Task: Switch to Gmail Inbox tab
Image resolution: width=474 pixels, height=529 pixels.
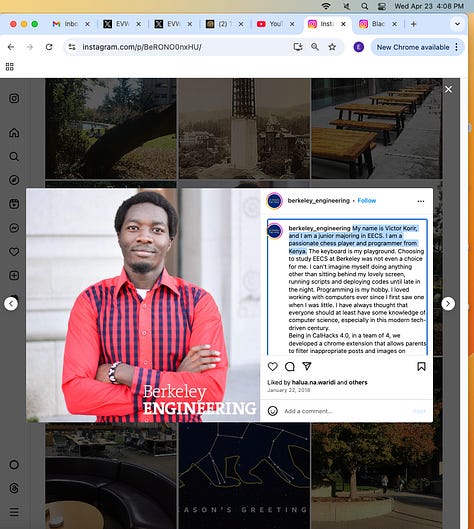Action: (65, 24)
